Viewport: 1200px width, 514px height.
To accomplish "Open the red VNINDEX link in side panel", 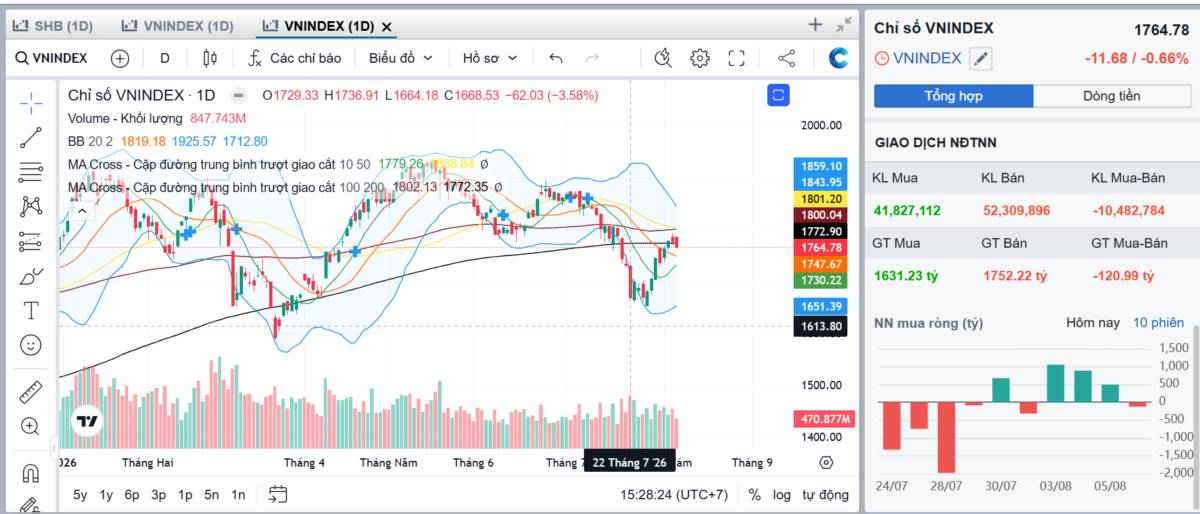I will [x=927, y=59].
